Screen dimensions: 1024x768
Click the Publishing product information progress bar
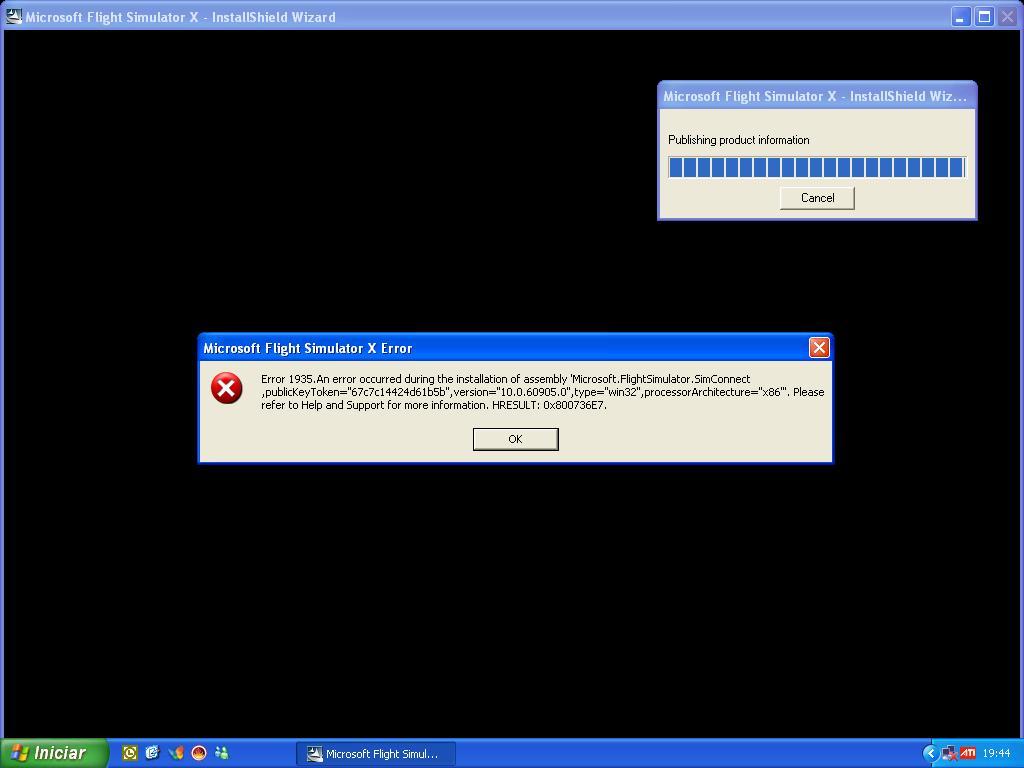tap(816, 167)
